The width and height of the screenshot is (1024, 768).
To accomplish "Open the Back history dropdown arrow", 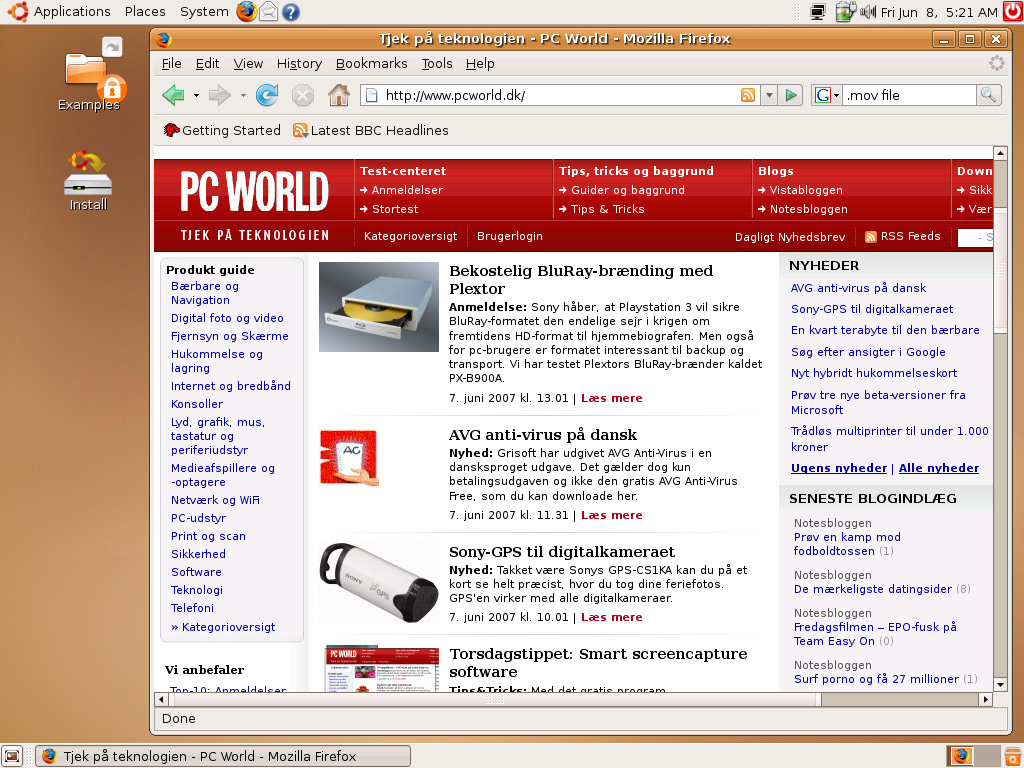I will pos(196,96).
